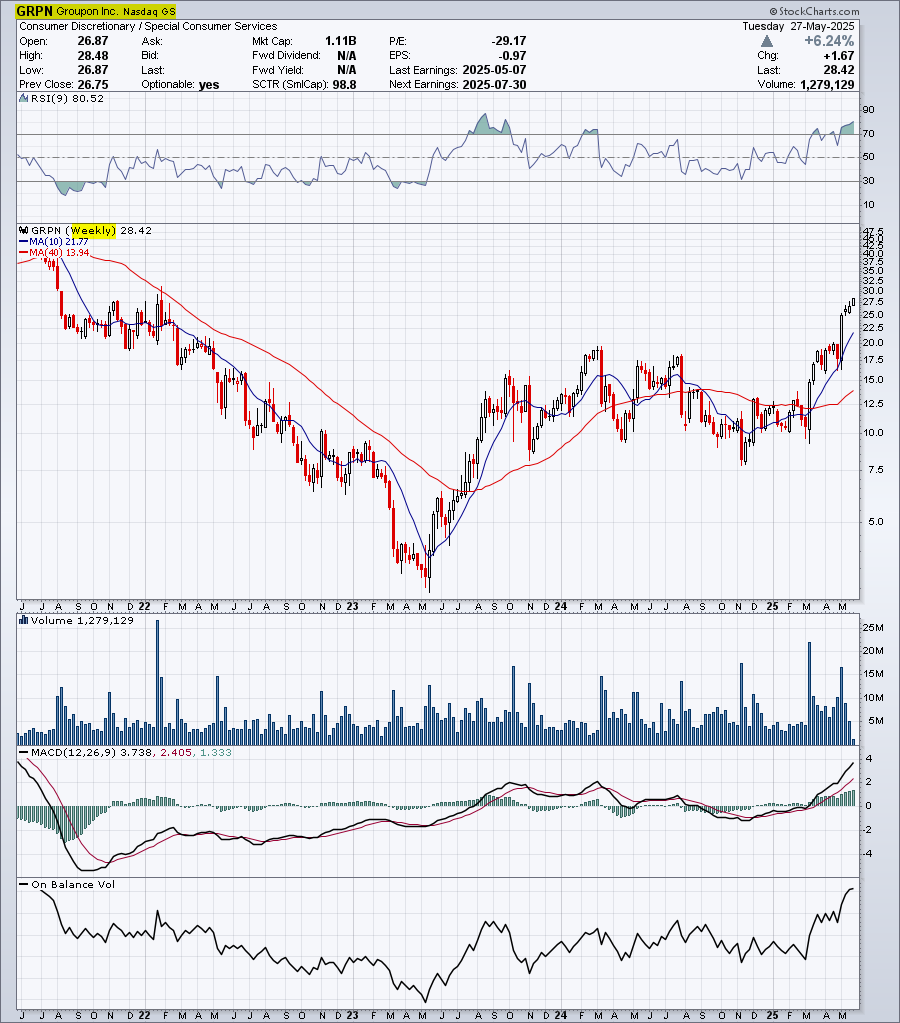Select the EPS value -0.97
This screenshot has height=1023, width=900.
(512, 55)
